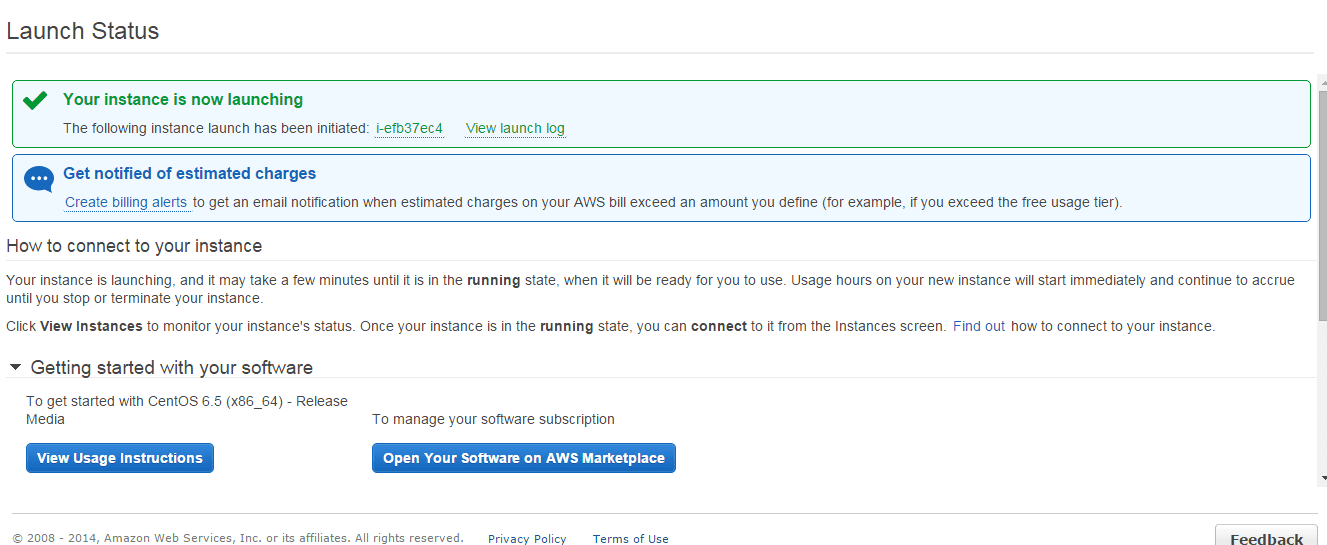This screenshot has width=1327, height=545.
Task: Click the 'Your instance is now launching' heading
Action: [x=183, y=99]
